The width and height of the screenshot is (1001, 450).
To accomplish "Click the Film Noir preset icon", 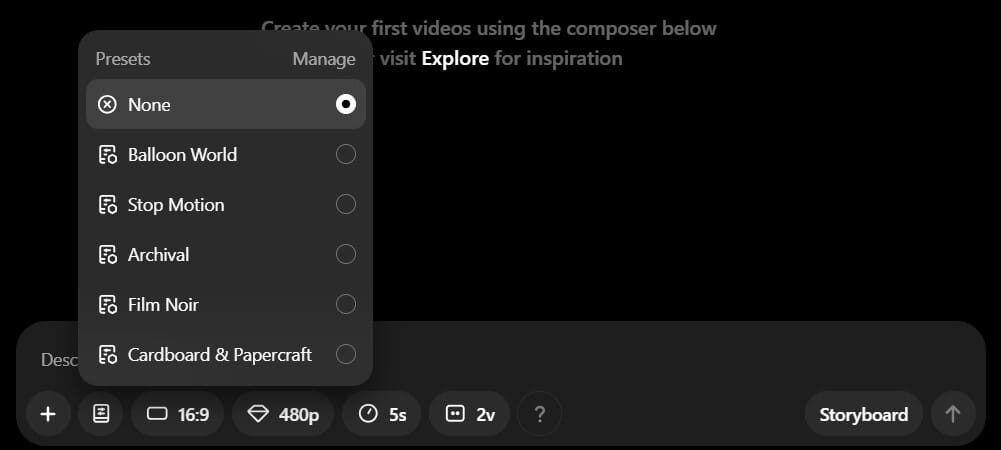I will coord(108,305).
